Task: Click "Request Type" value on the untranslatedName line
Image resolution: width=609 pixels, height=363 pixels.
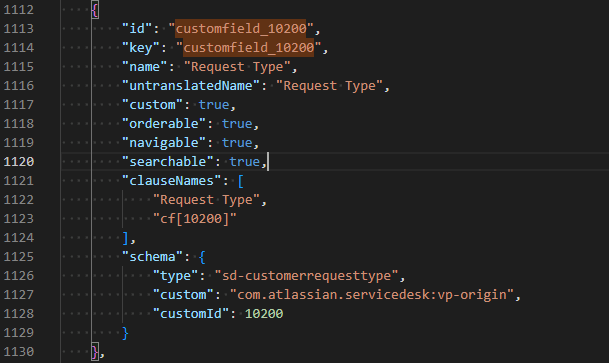Action: [329, 85]
